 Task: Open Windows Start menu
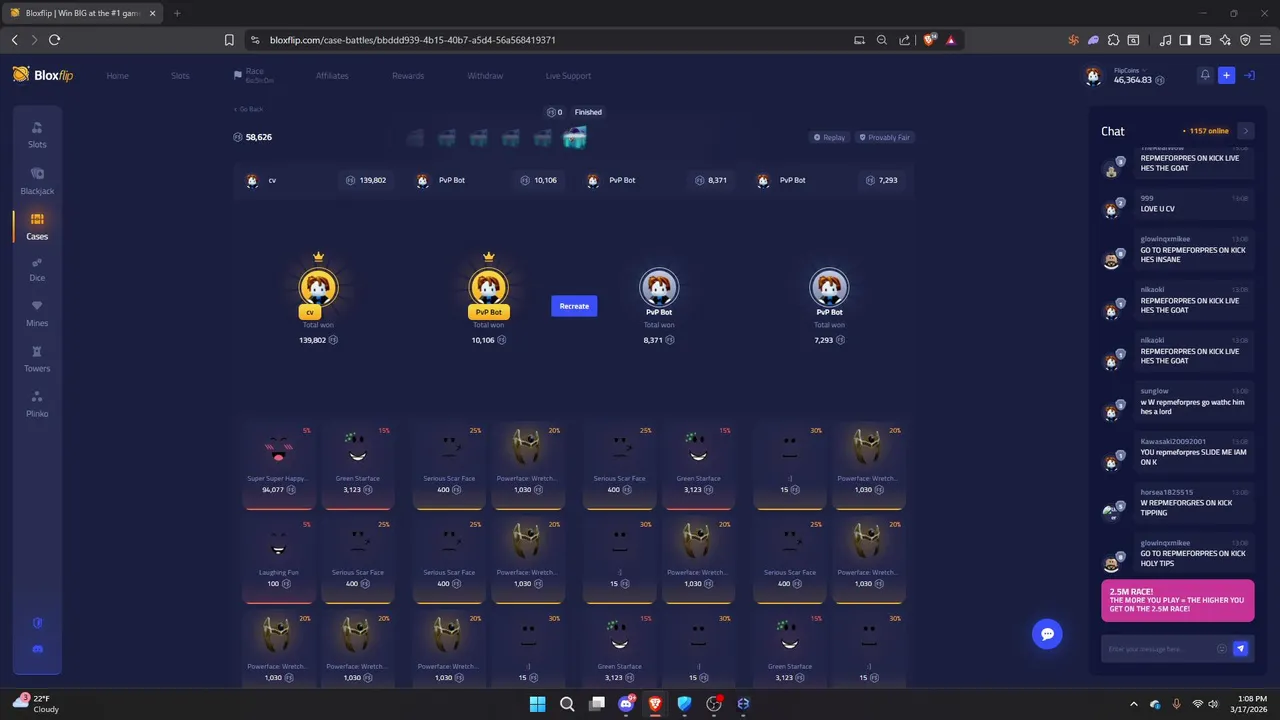coord(537,704)
